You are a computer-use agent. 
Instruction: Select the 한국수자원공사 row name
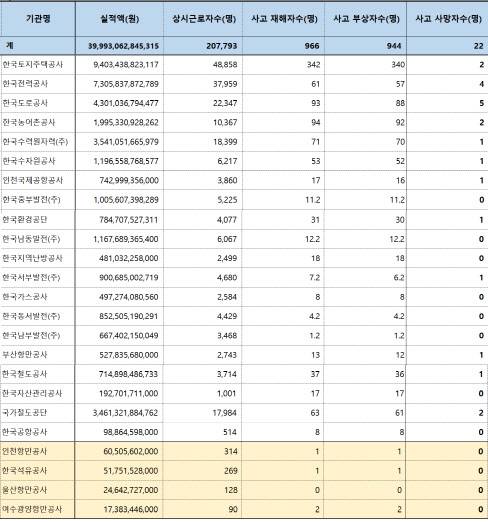(x=29, y=161)
